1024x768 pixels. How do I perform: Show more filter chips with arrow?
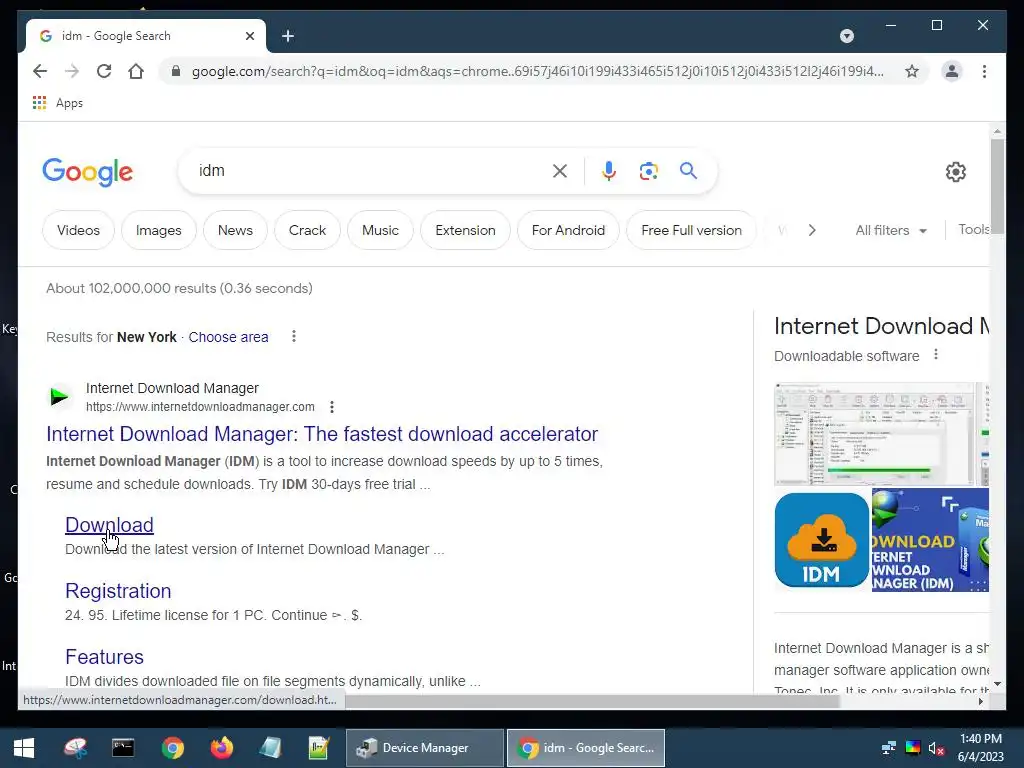[812, 230]
